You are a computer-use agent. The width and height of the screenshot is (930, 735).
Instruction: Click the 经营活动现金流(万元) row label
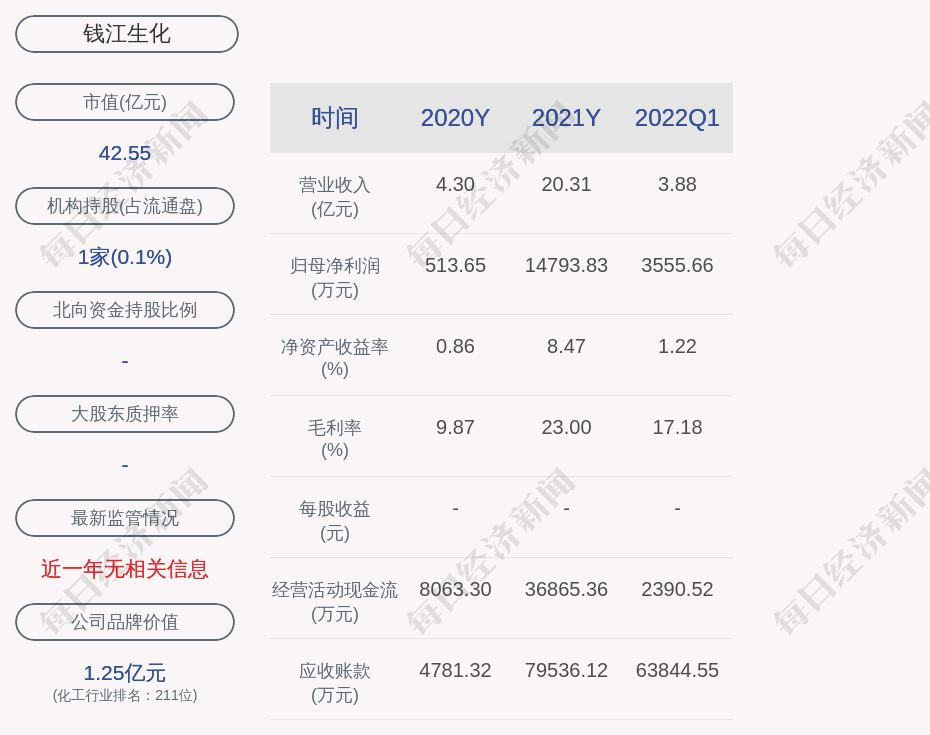pyautogui.click(x=335, y=601)
